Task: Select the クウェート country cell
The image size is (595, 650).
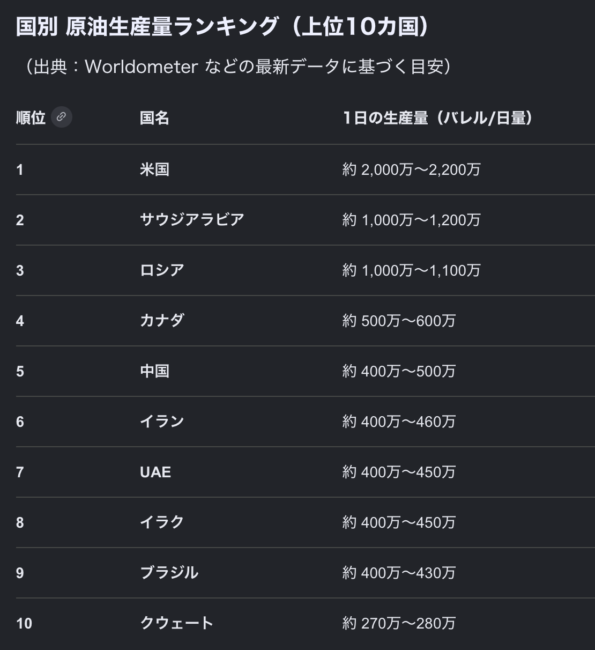Action: (x=177, y=623)
